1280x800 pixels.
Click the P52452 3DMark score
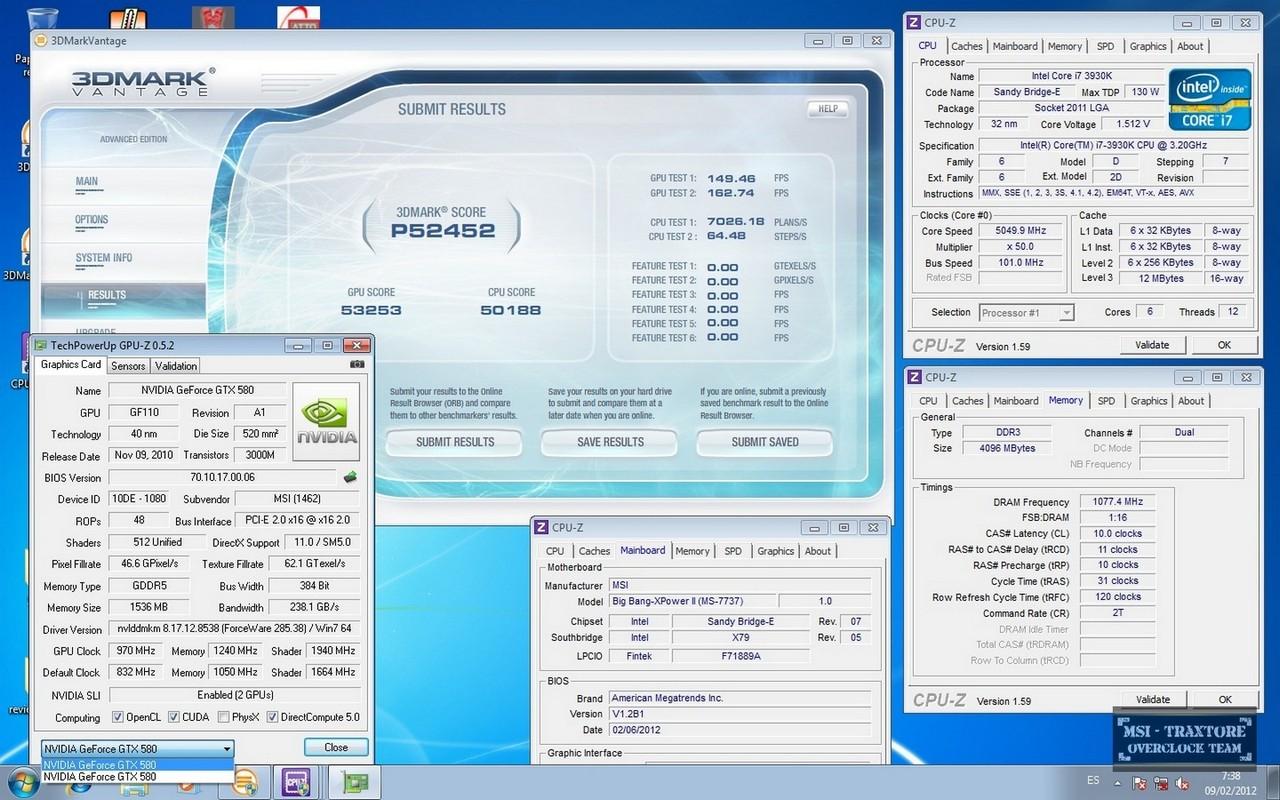[443, 231]
